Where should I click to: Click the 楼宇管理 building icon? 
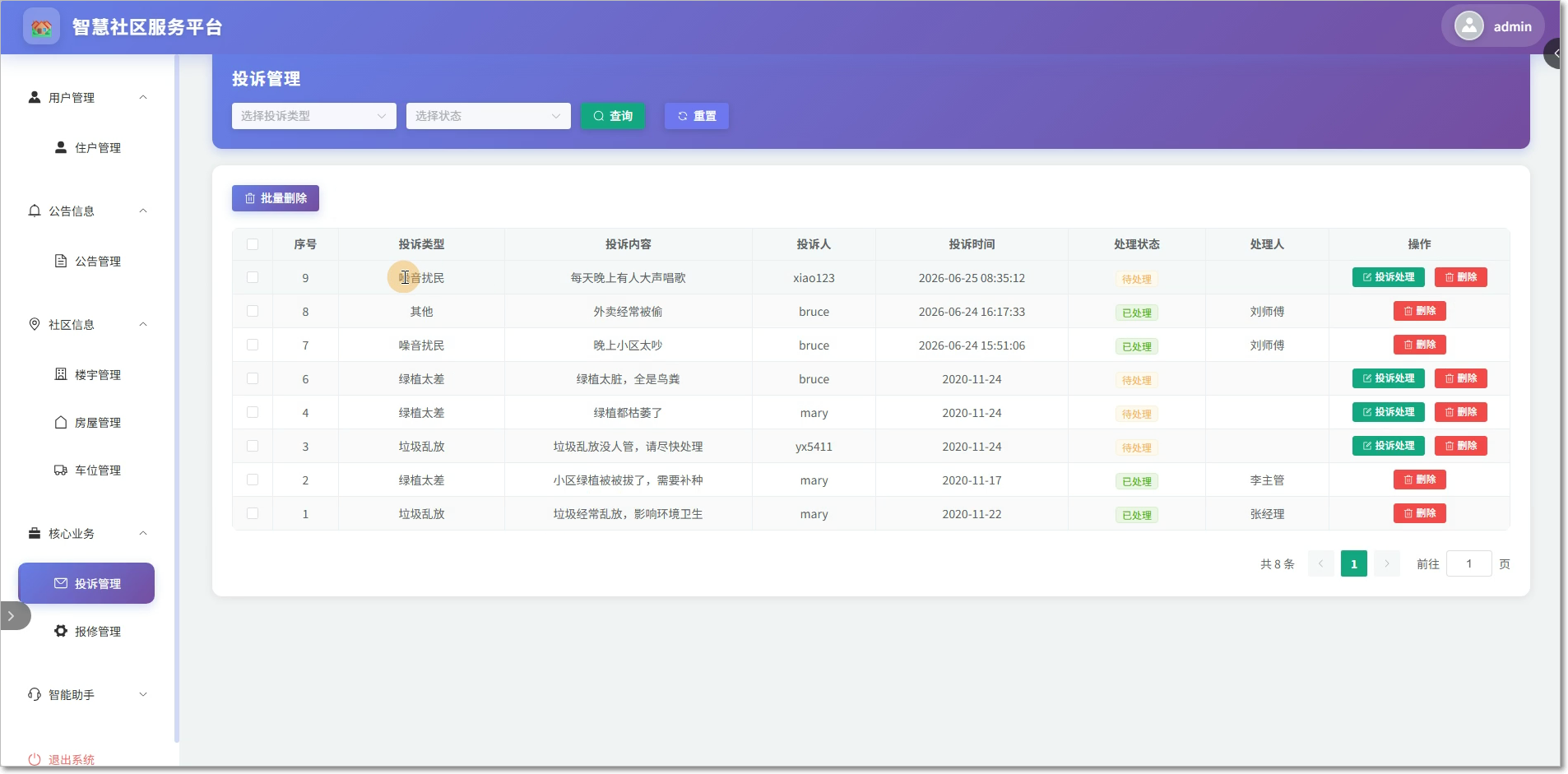click(x=61, y=374)
